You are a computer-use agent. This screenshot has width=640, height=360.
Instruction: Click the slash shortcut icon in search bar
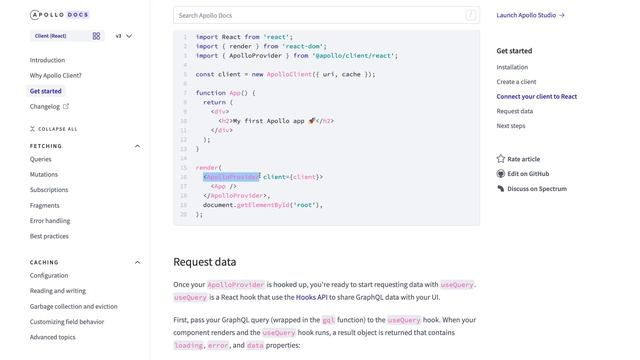(x=471, y=16)
